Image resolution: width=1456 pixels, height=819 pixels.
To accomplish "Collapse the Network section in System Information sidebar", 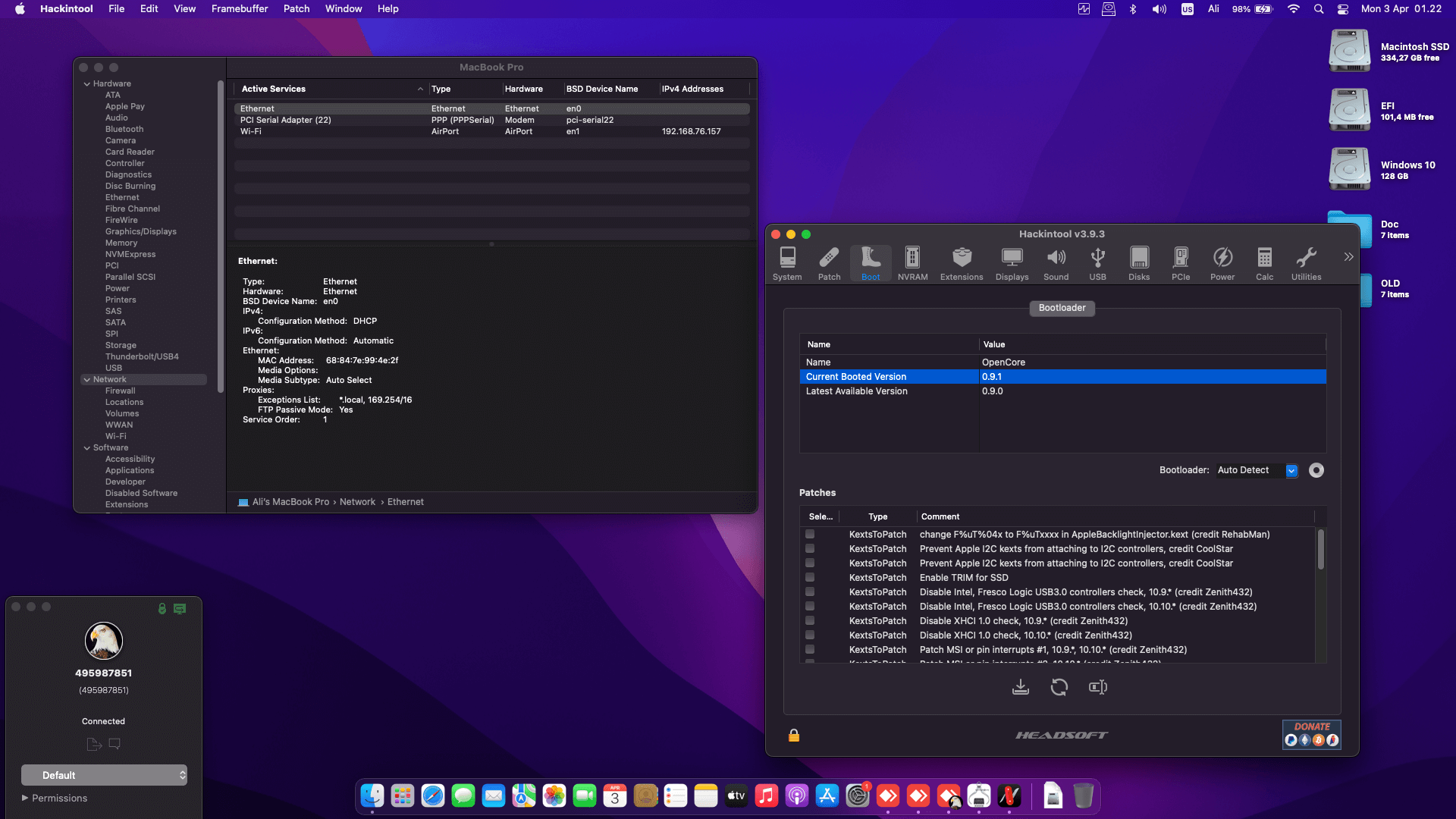I will click(x=87, y=379).
